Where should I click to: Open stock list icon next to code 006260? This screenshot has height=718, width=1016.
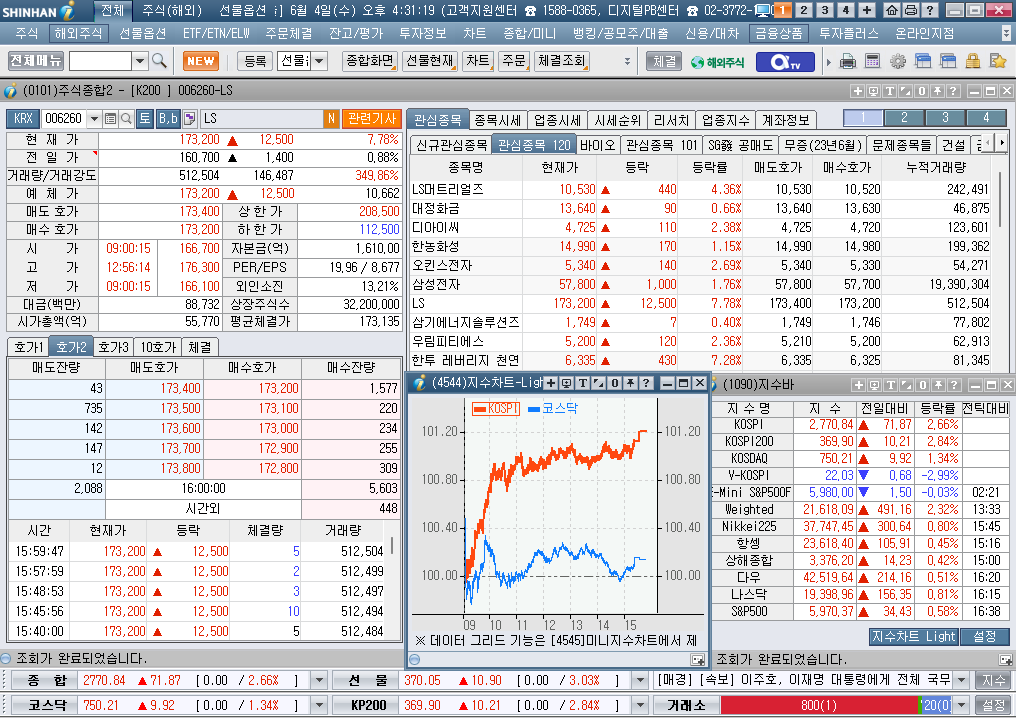click(110, 119)
